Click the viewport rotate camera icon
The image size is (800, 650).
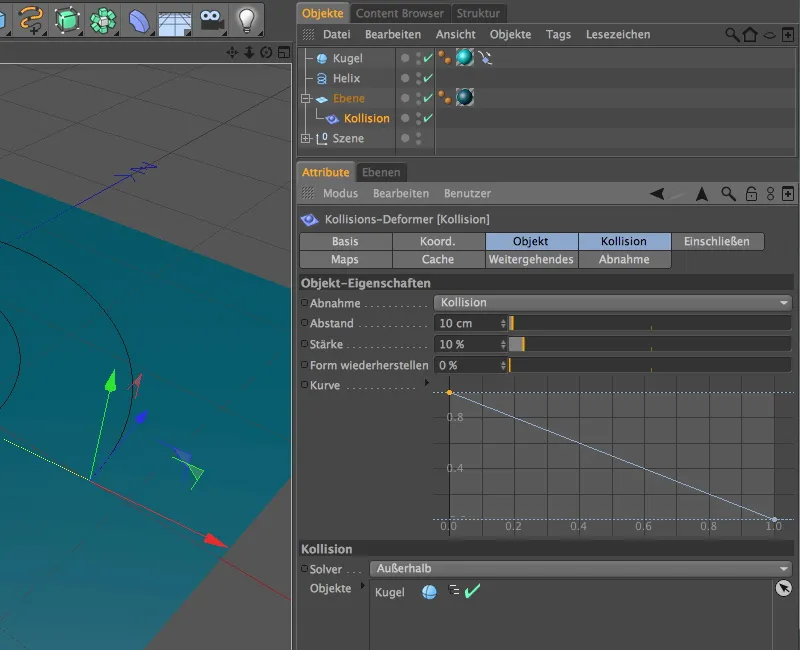click(266, 52)
